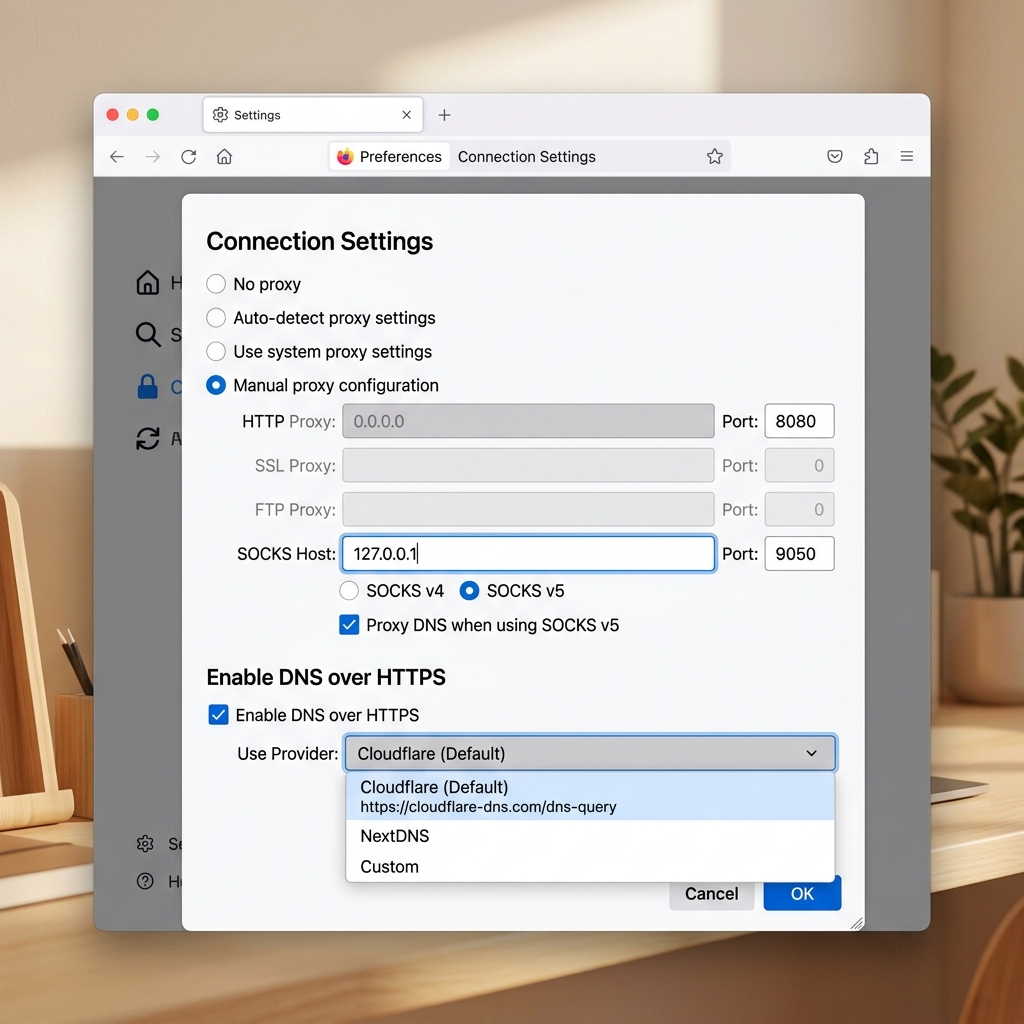Image resolution: width=1024 pixels, height=1024 pixels.
Task: Click the SOCKS port field 9050
Action: (799, 554)
